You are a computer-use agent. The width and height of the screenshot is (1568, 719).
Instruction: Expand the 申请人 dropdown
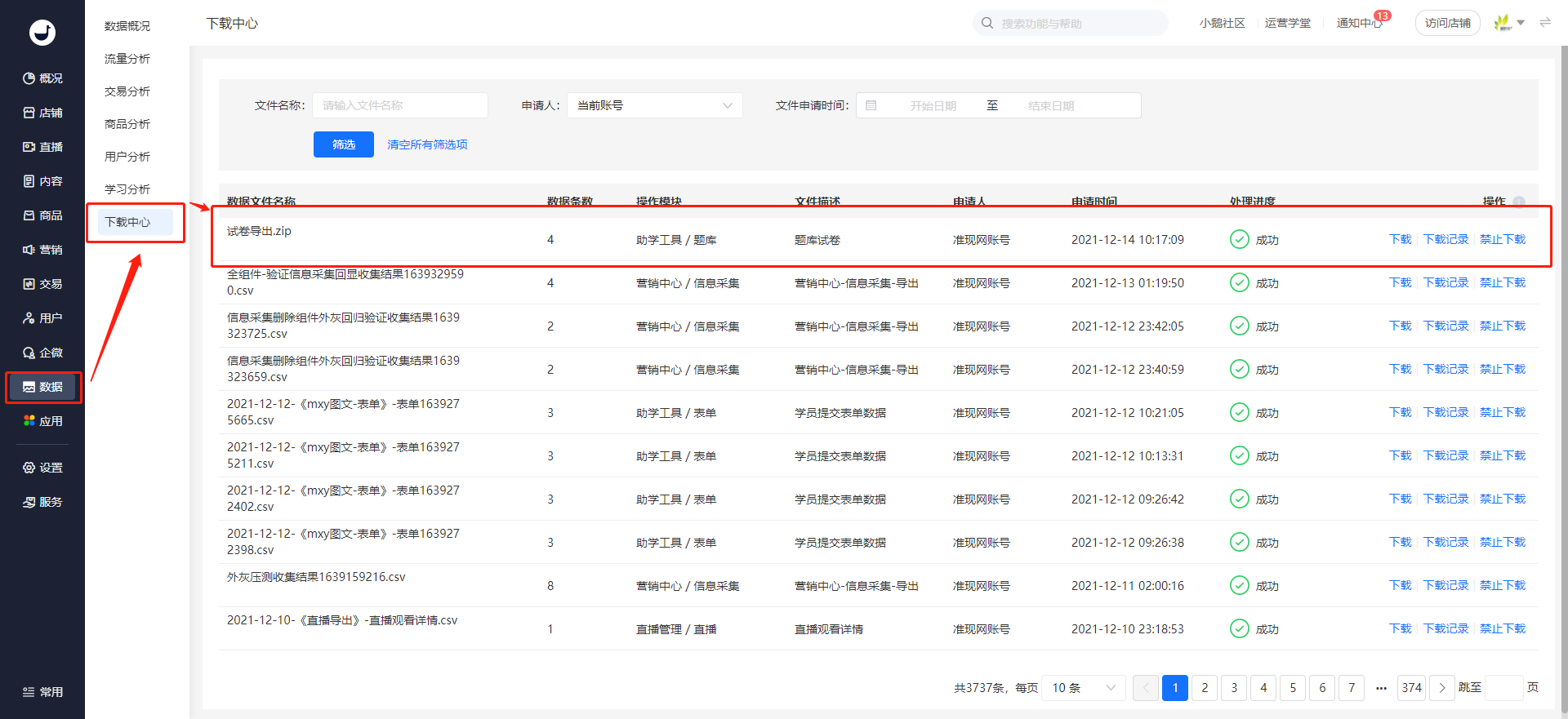click(655, 105)
